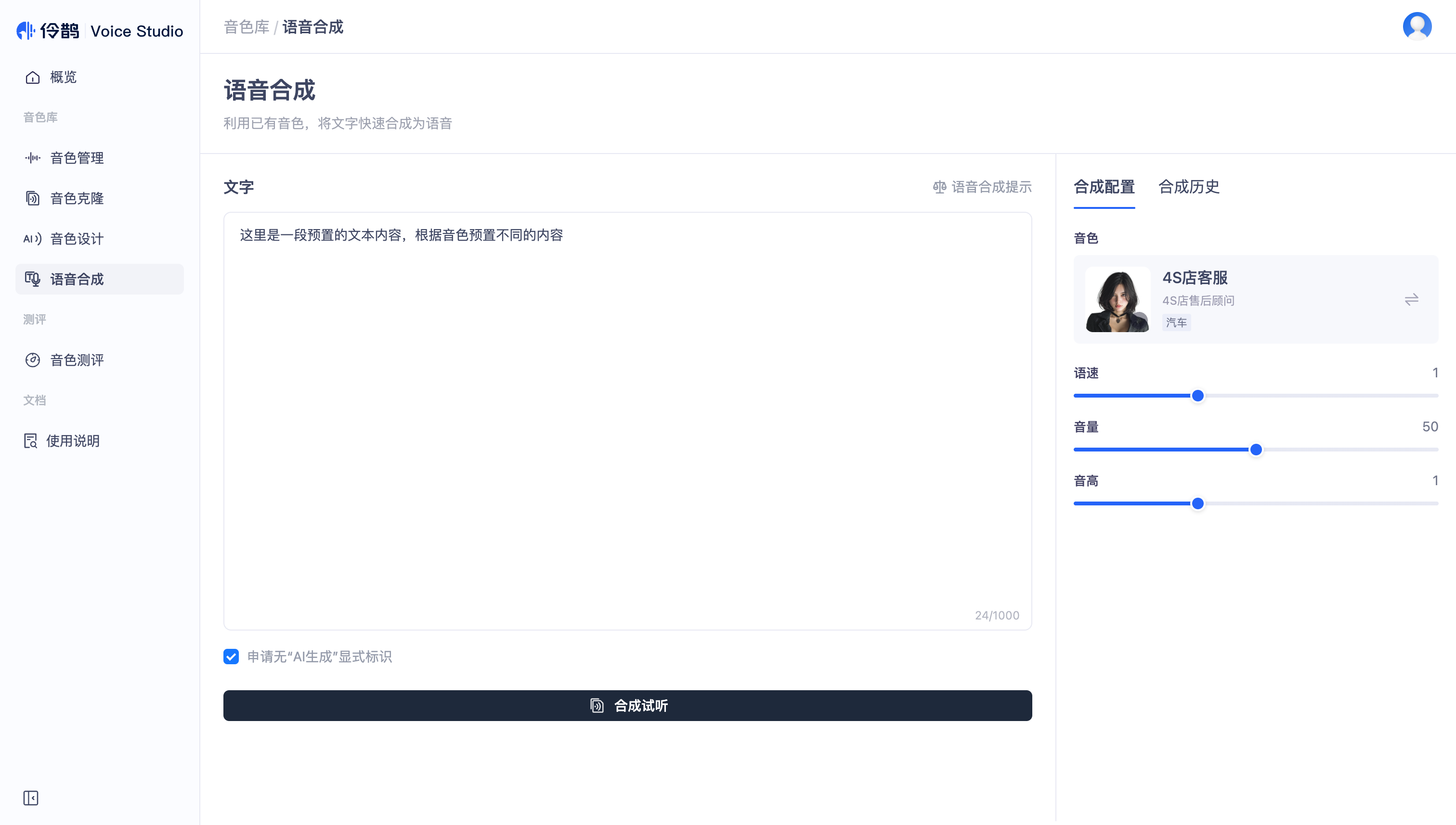Uncheck 申请无"AI生成"显式标识 checkbox
Screen dimensions: 1456x825
[x=231, y=657]
